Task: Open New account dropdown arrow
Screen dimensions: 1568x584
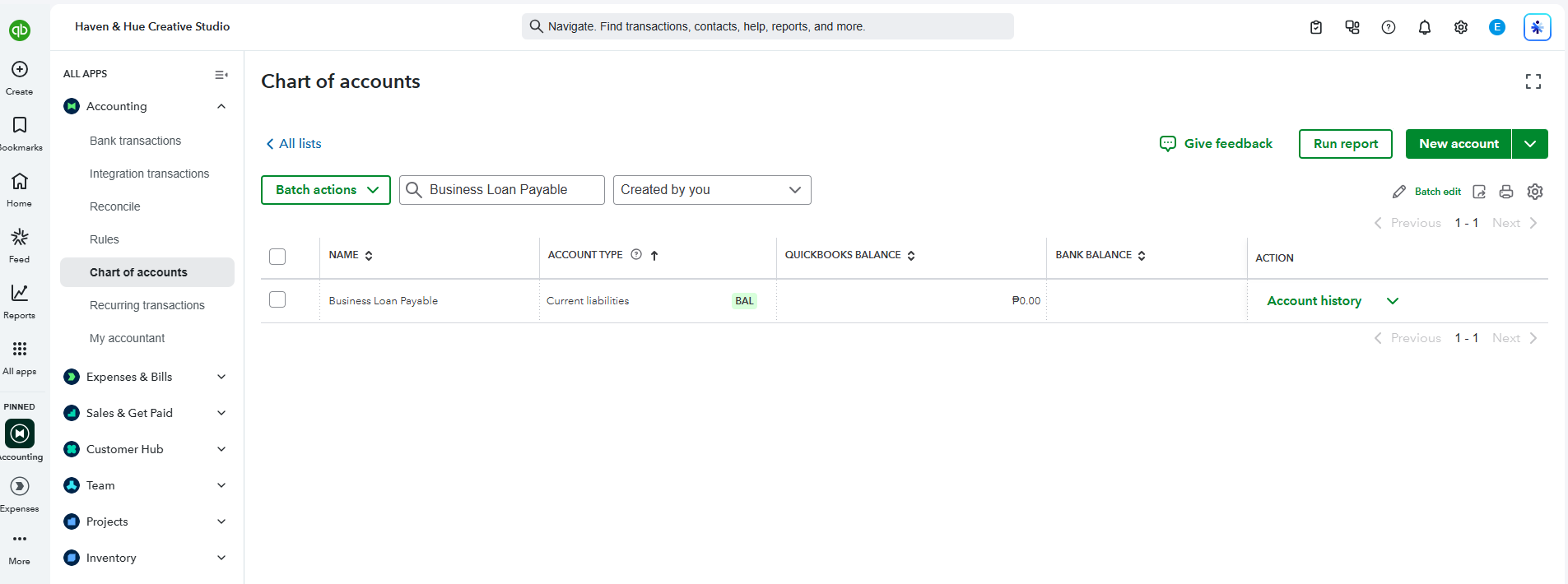Action: point(1530,144)
